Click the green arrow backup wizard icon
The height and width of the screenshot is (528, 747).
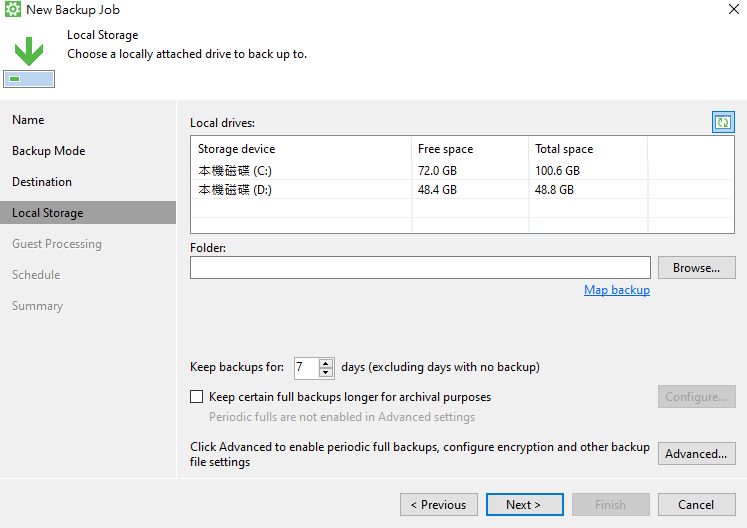click(x=28, y=52)
